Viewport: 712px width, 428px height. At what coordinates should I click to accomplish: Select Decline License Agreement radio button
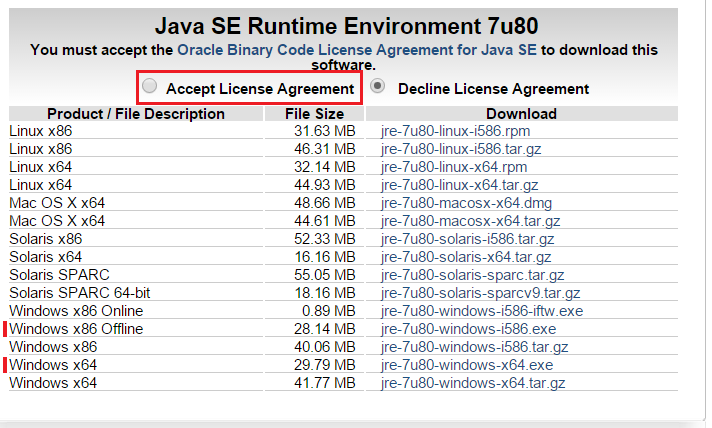click(x=378, y=87)
